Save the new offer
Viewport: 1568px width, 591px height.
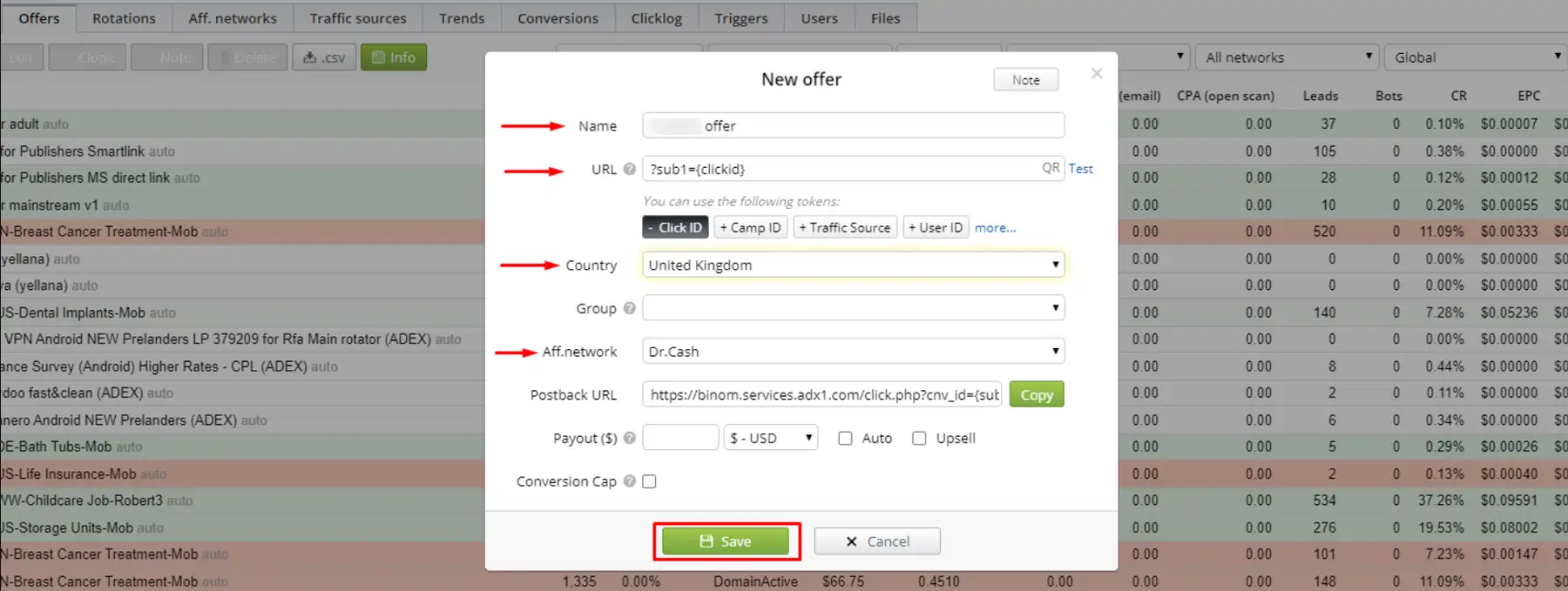coord(726,541)
